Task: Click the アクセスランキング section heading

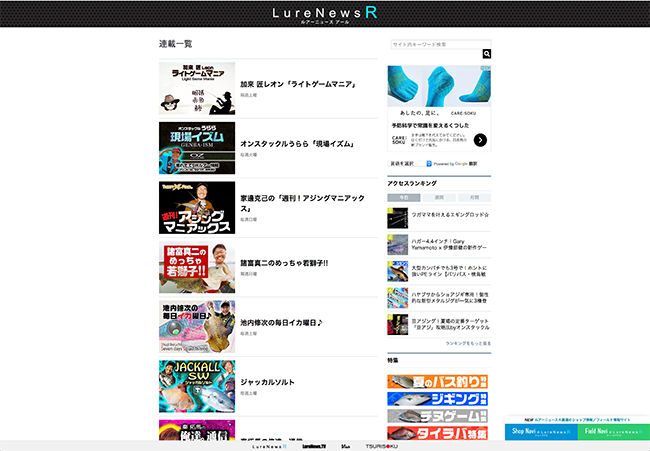Action: [412, 183]
